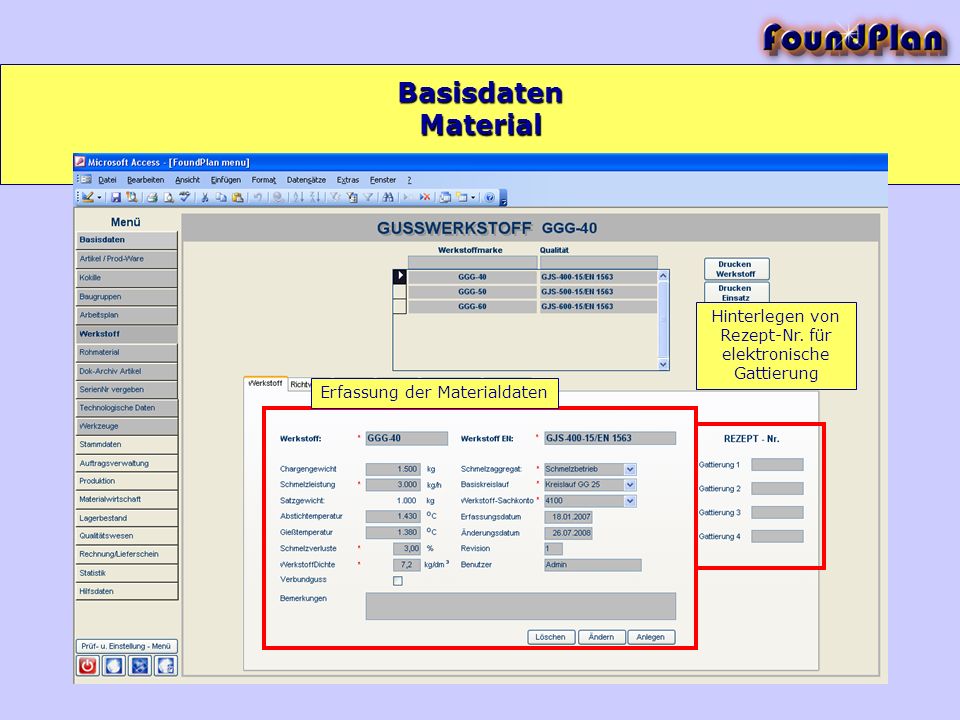This screenshot has height=720, width=960.
Task: Click the New Object toolbar icon
Action: (462, 197)
